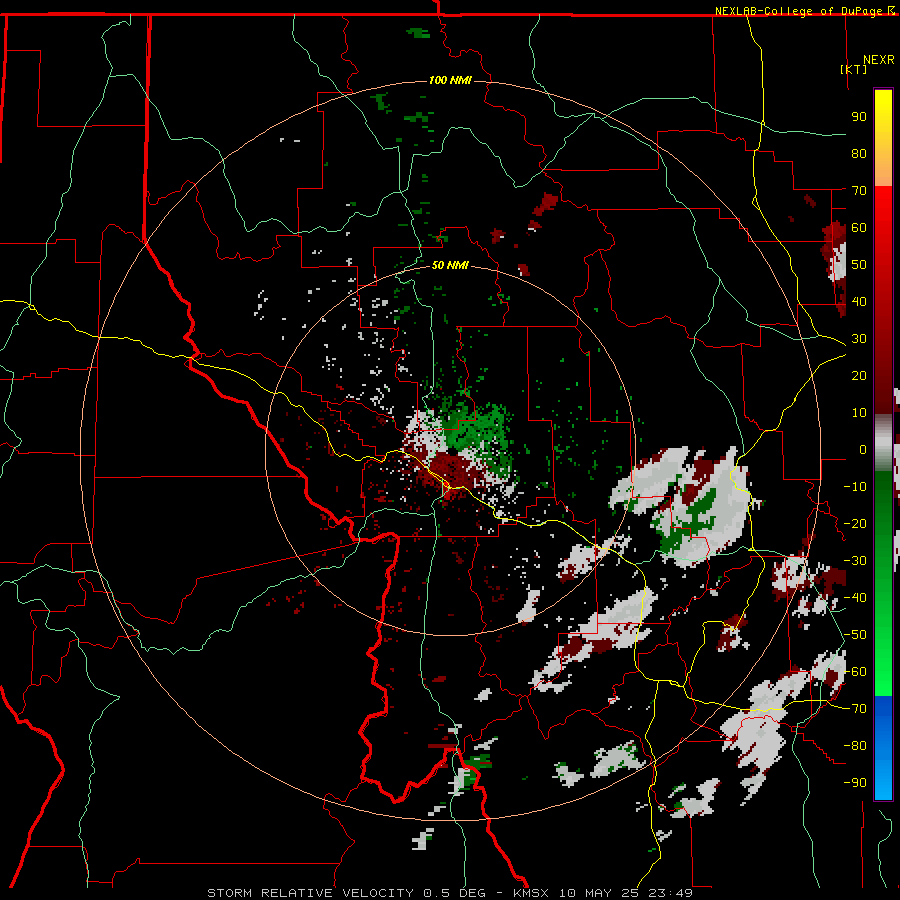Image resolution: width=900 pixels, height=900 pixels.
Task: Click the Storm Relative Velocity KMSX caption
Action: (x=450, y=893)
